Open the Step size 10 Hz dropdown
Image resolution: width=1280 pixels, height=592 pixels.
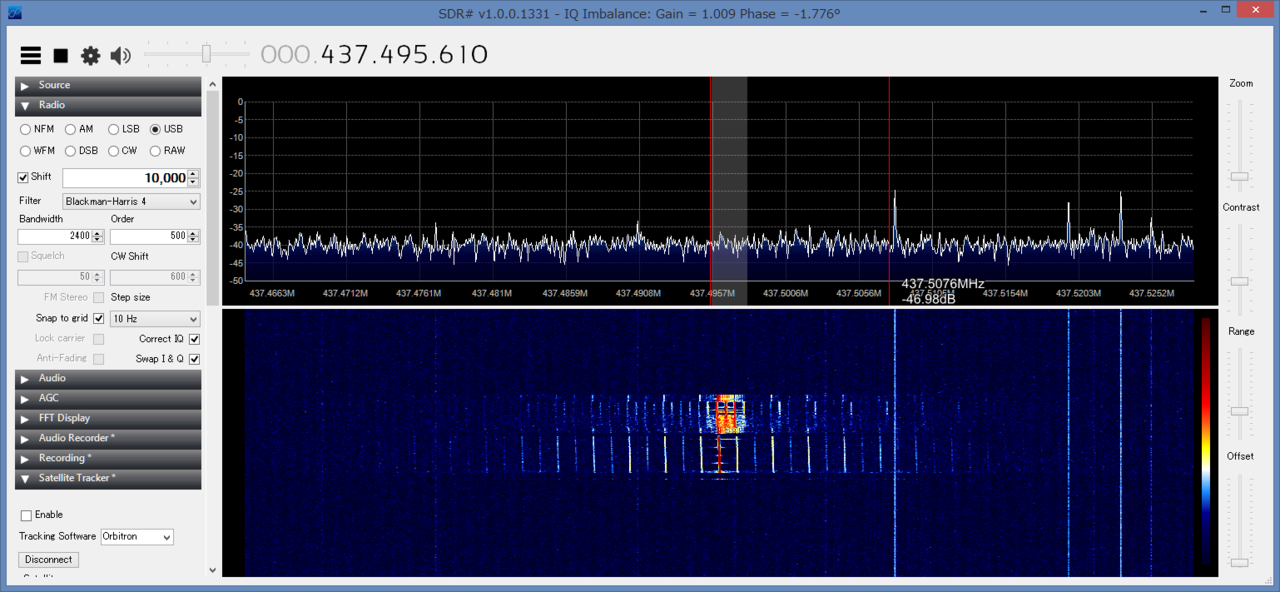point(155,319)
